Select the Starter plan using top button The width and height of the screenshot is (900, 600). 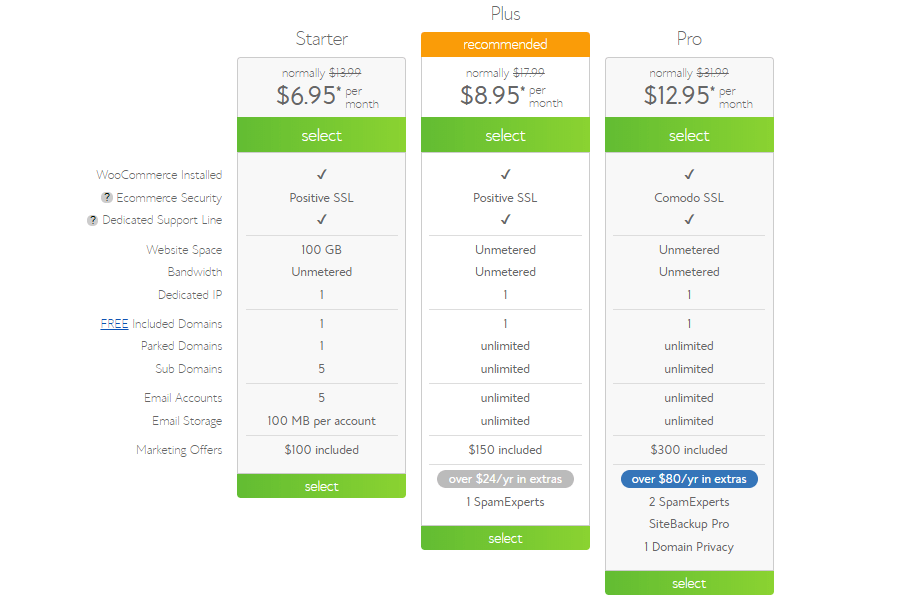tap(321, 135)
